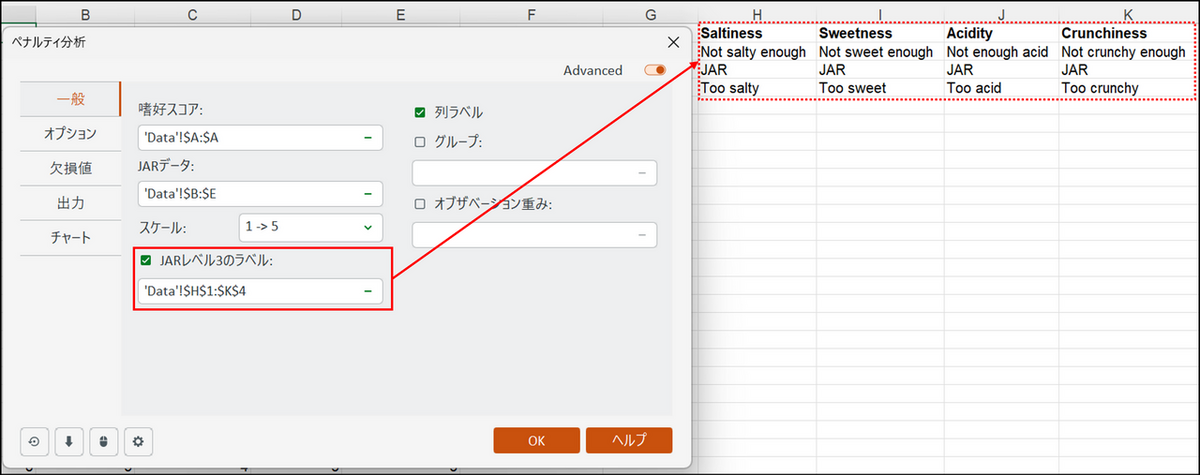Enable the オブザベーション重み checkbox

(420, 204)
